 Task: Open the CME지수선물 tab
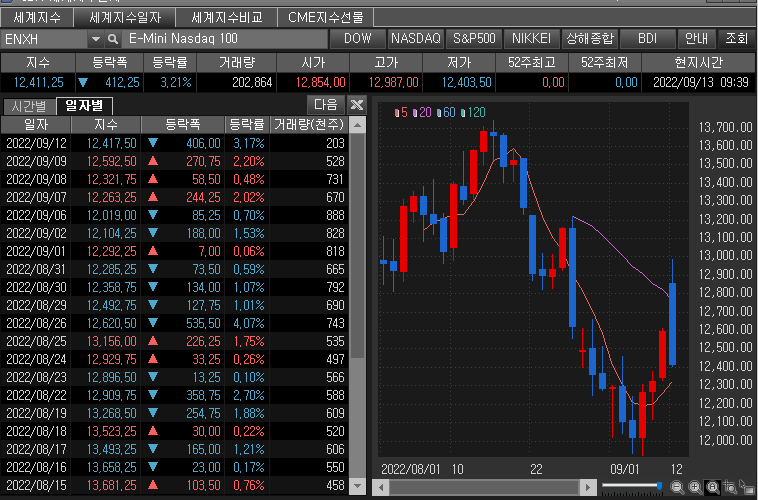(325, 17)
